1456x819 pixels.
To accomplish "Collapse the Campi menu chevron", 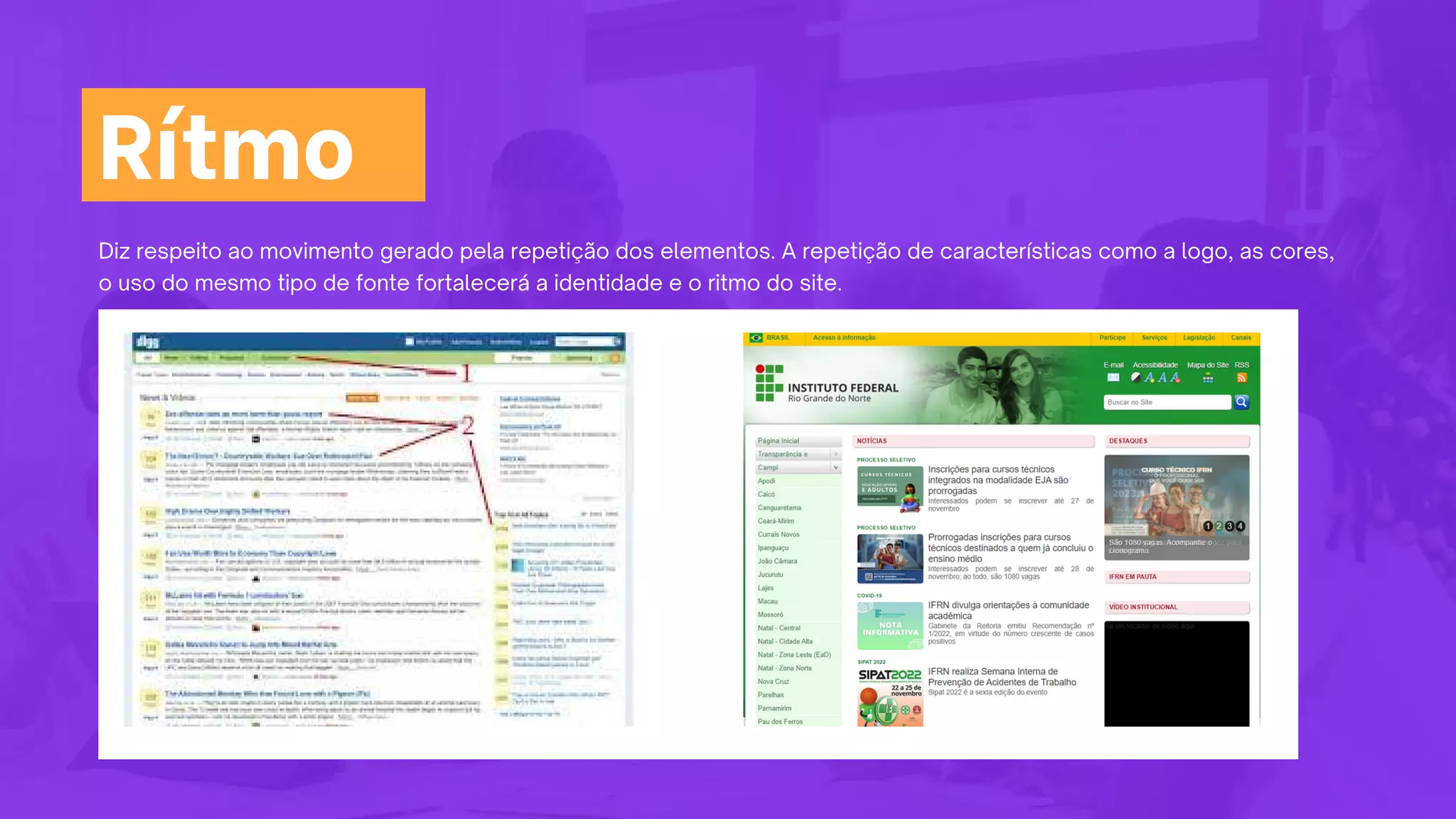I will [x=836, y=468].
